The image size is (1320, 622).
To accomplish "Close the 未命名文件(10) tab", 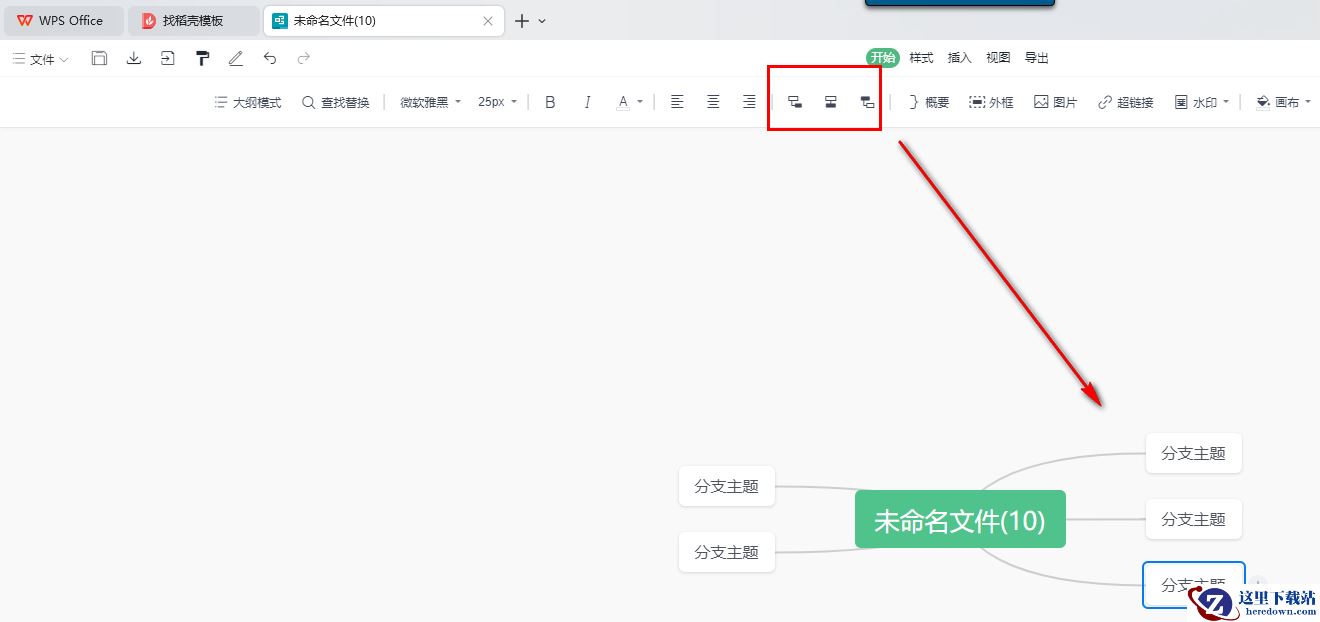I will [488, 20].
